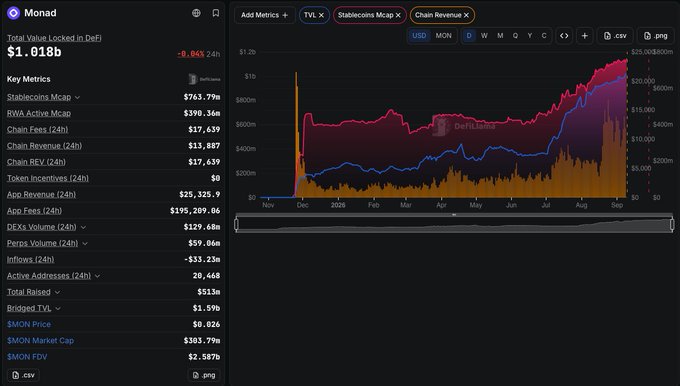Viewport: 680px width, 386px height.
Task: Select monthly M interval
Action: (500, 36)
